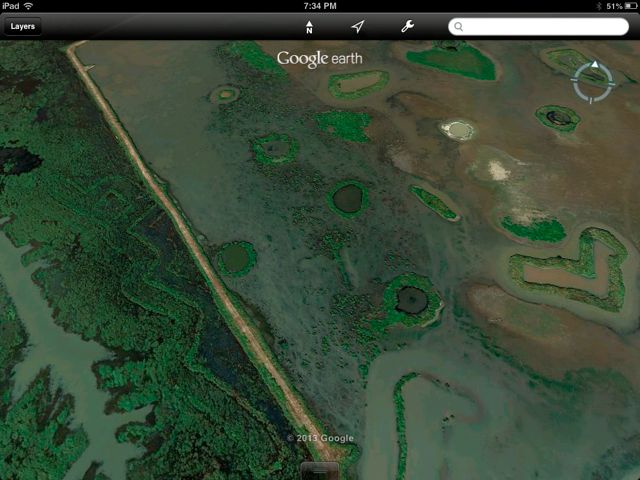Tap the Wi-Fi status icon

[28, 6]
